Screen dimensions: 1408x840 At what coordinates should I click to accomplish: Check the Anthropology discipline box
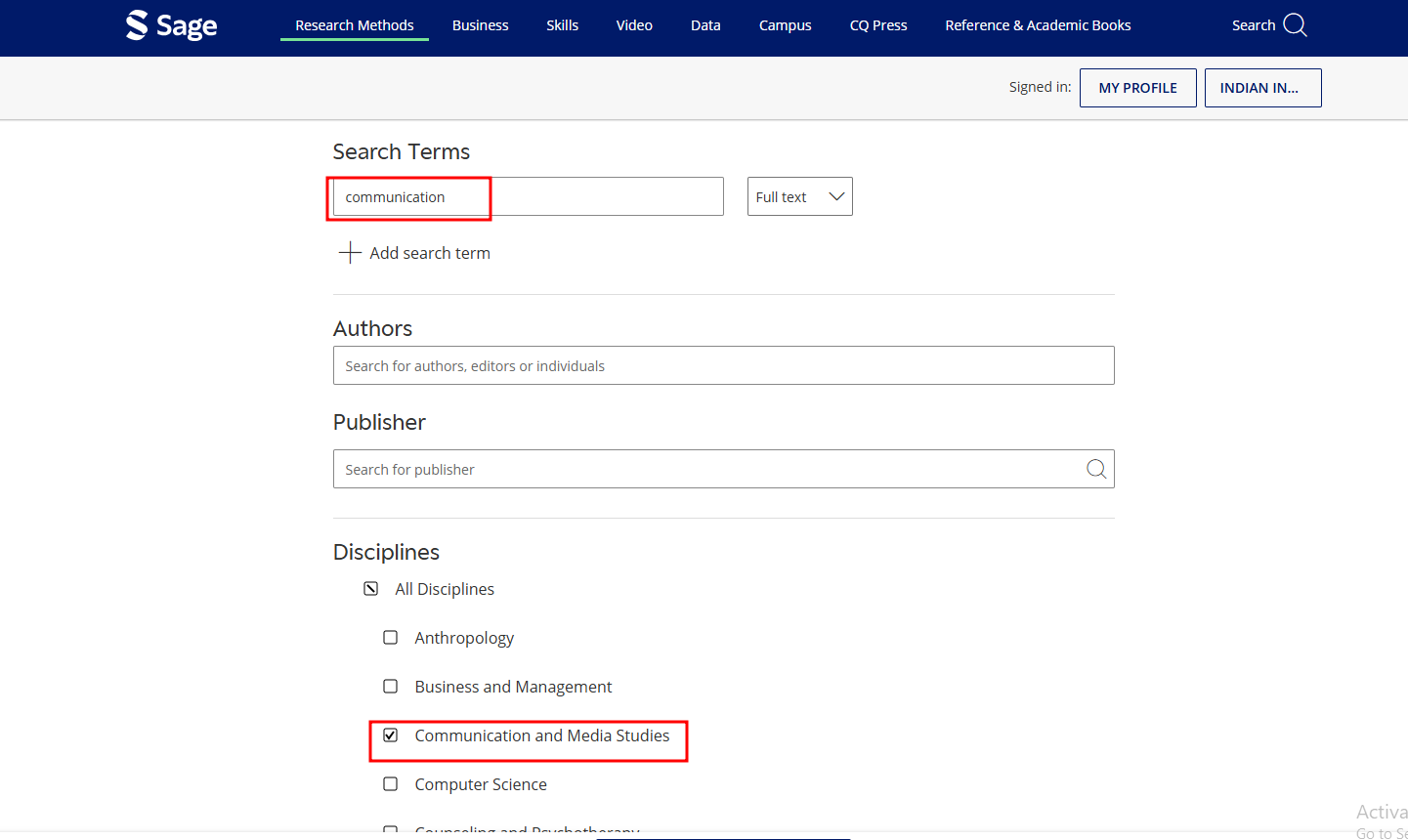[x=391, y=638]
